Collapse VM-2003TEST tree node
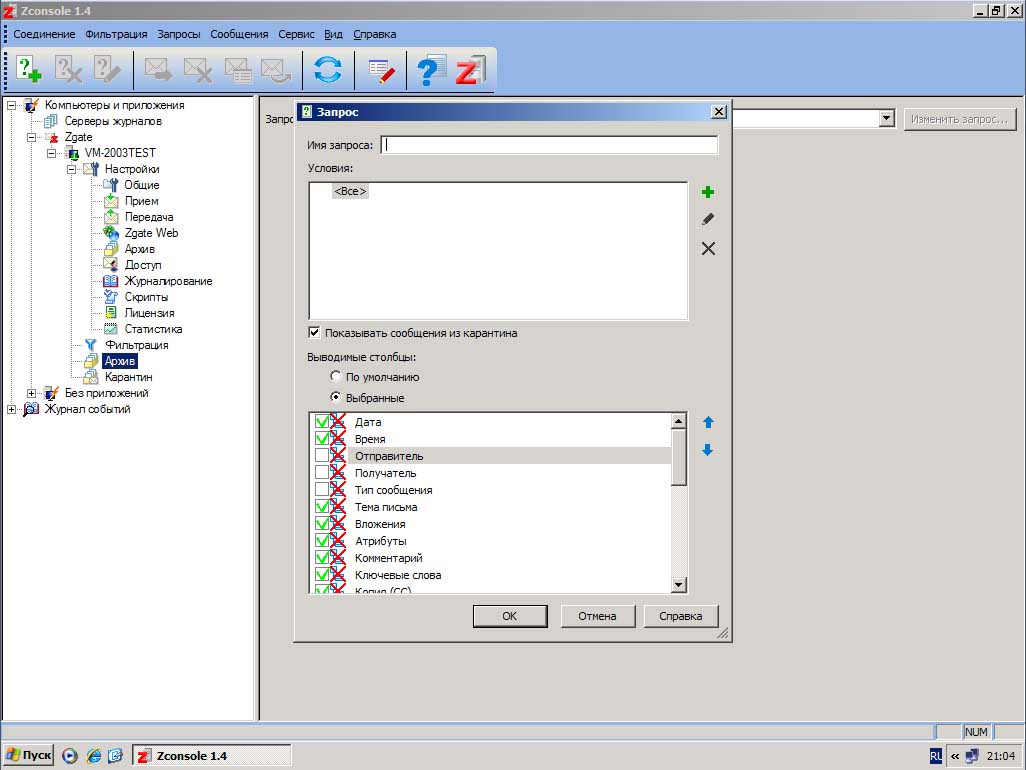 tap(51, 153)
